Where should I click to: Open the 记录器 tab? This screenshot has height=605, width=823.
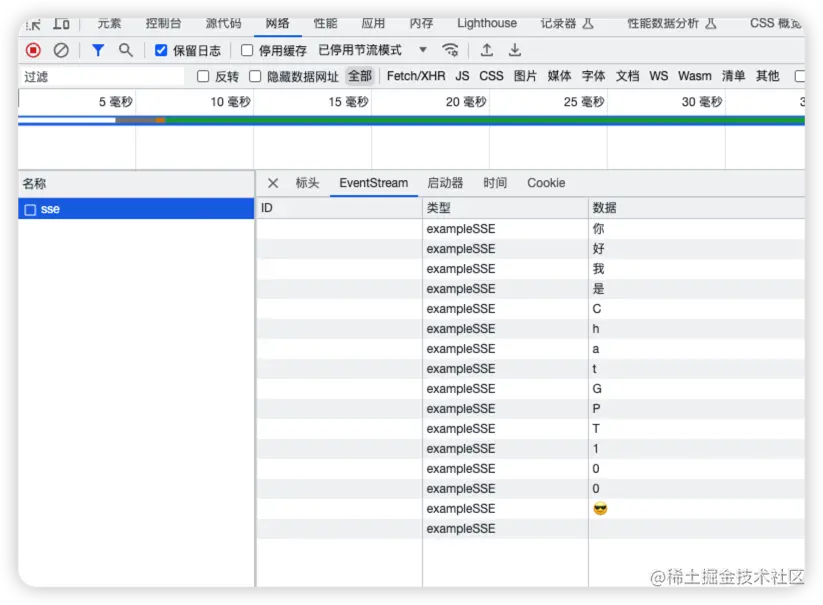pyautogui.click(x=567, y=24)
